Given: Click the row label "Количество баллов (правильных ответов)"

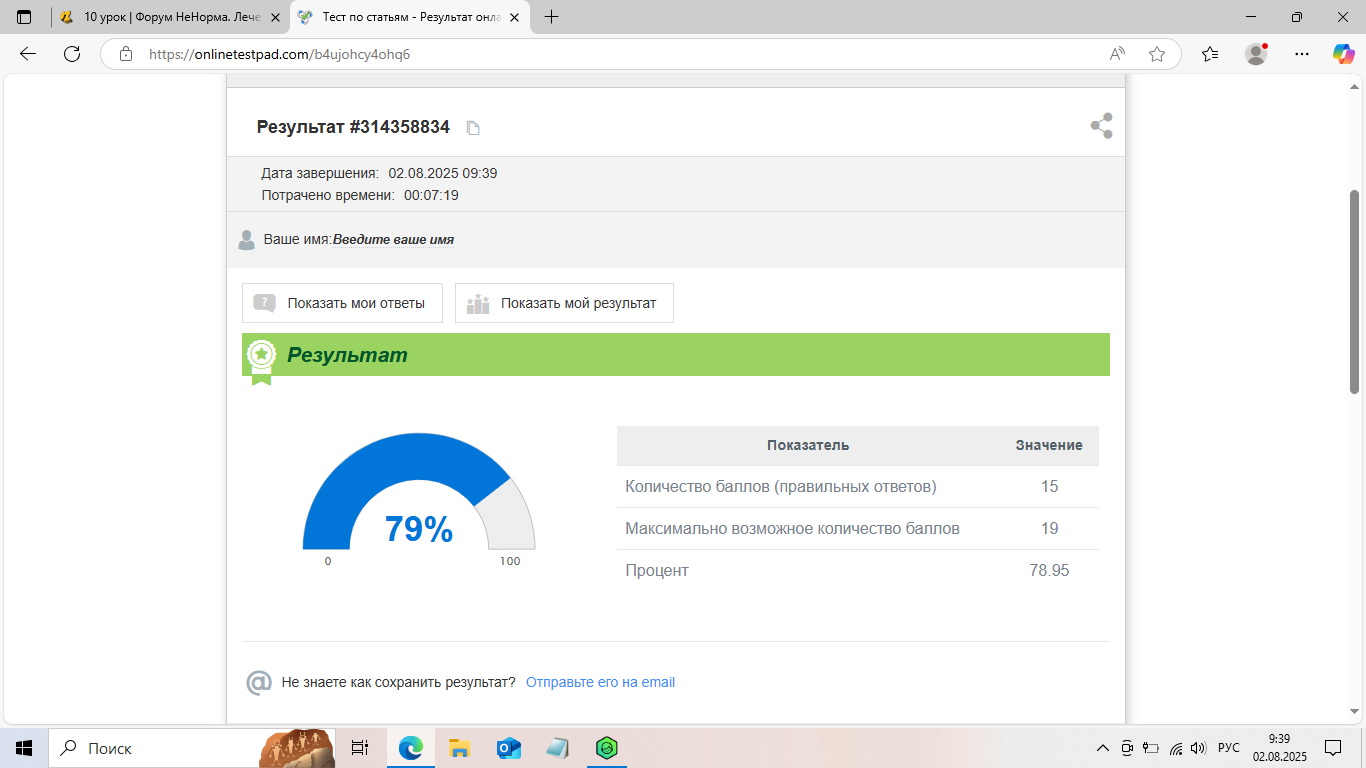Looking at the screenshot, I should pos(781,487).
